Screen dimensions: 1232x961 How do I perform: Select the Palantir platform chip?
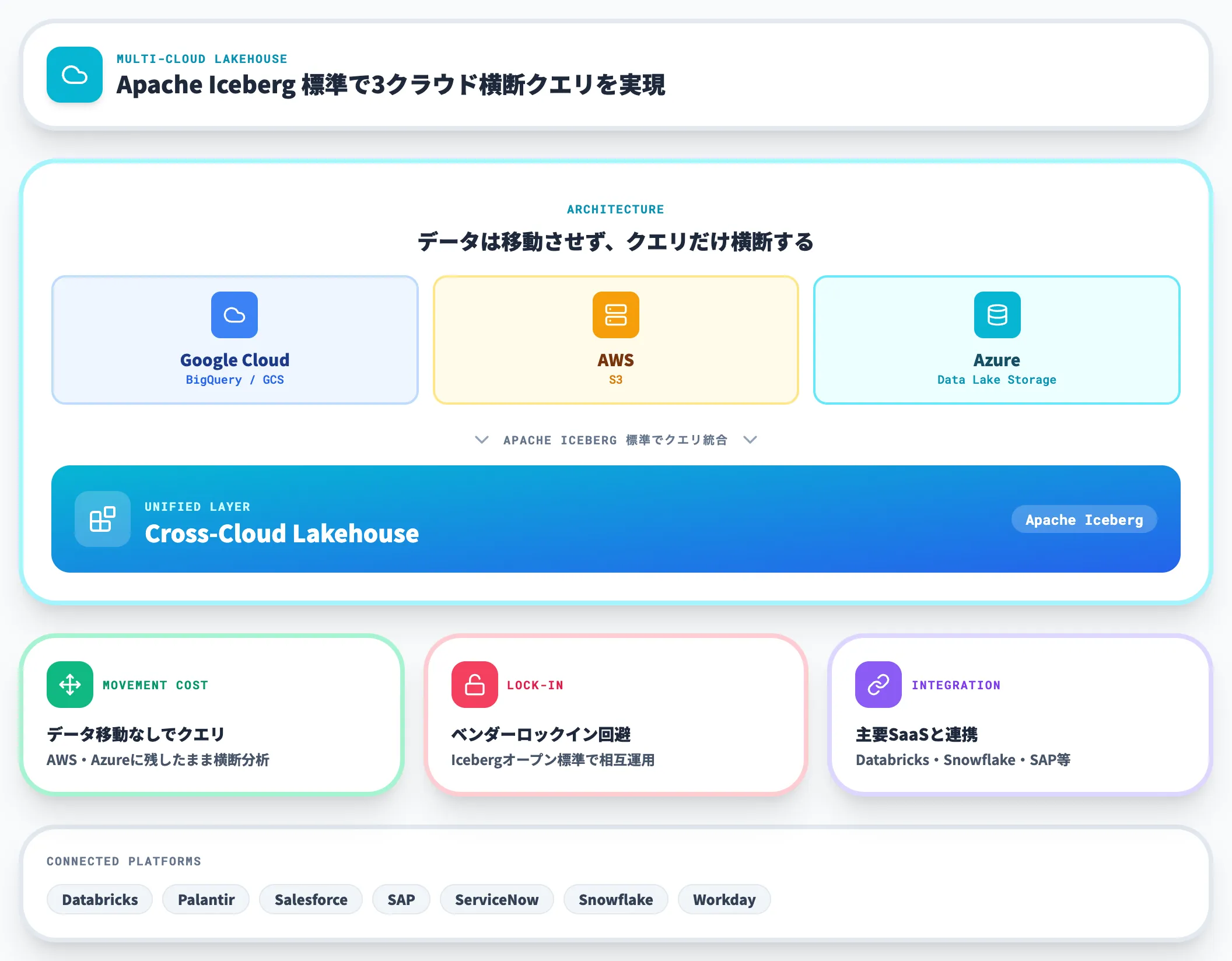(206, 900)
